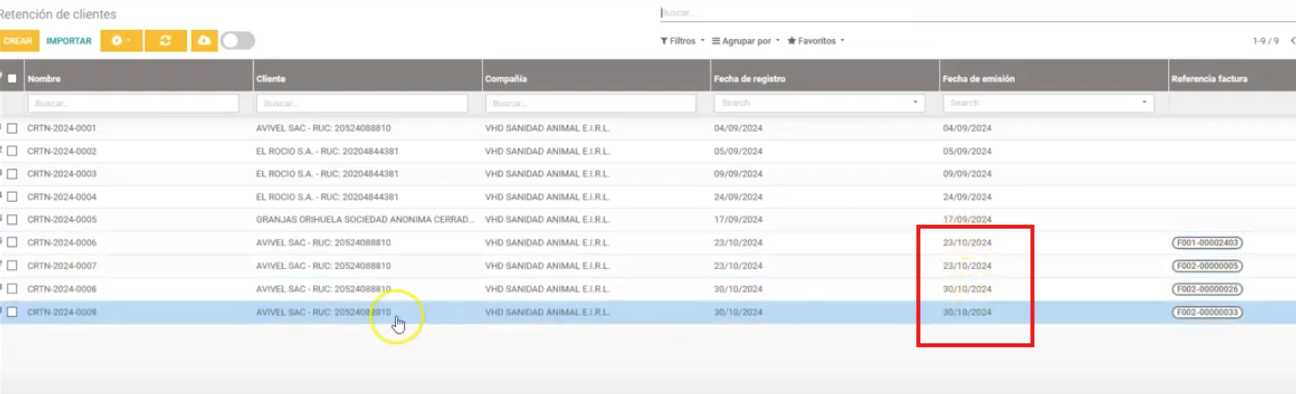Click the F001-00002403 invoice reference tag
The image size is (1296, 394).
1208,243
